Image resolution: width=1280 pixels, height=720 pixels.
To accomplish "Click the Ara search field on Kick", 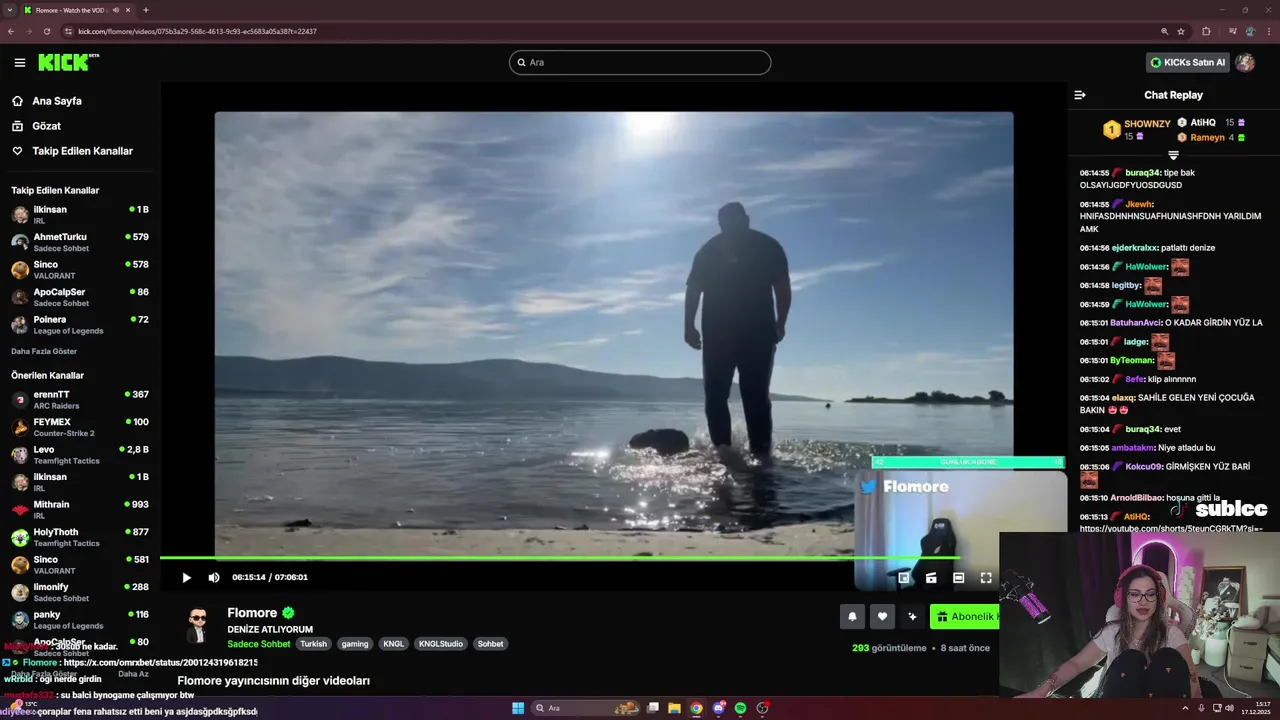I will tap(640, 62).
